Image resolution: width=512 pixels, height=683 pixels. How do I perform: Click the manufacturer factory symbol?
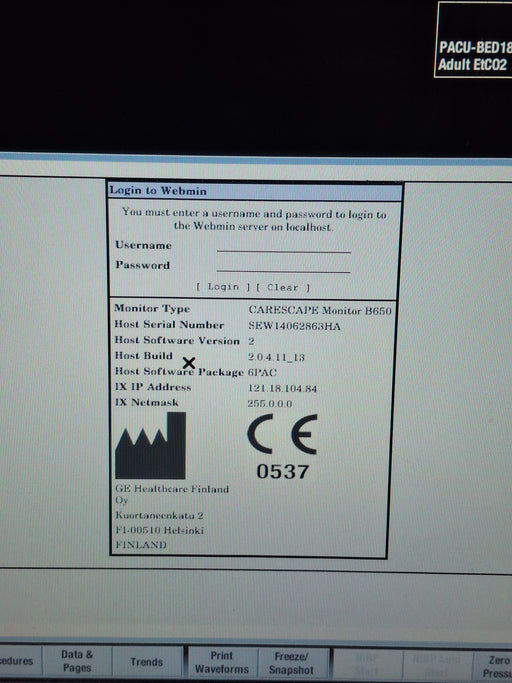[x=151, y=446]
